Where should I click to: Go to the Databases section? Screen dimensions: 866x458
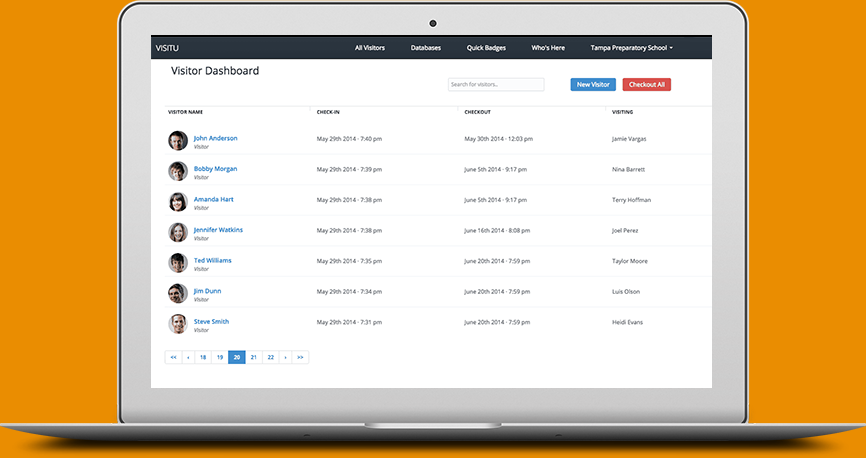(x=425, y=47)
